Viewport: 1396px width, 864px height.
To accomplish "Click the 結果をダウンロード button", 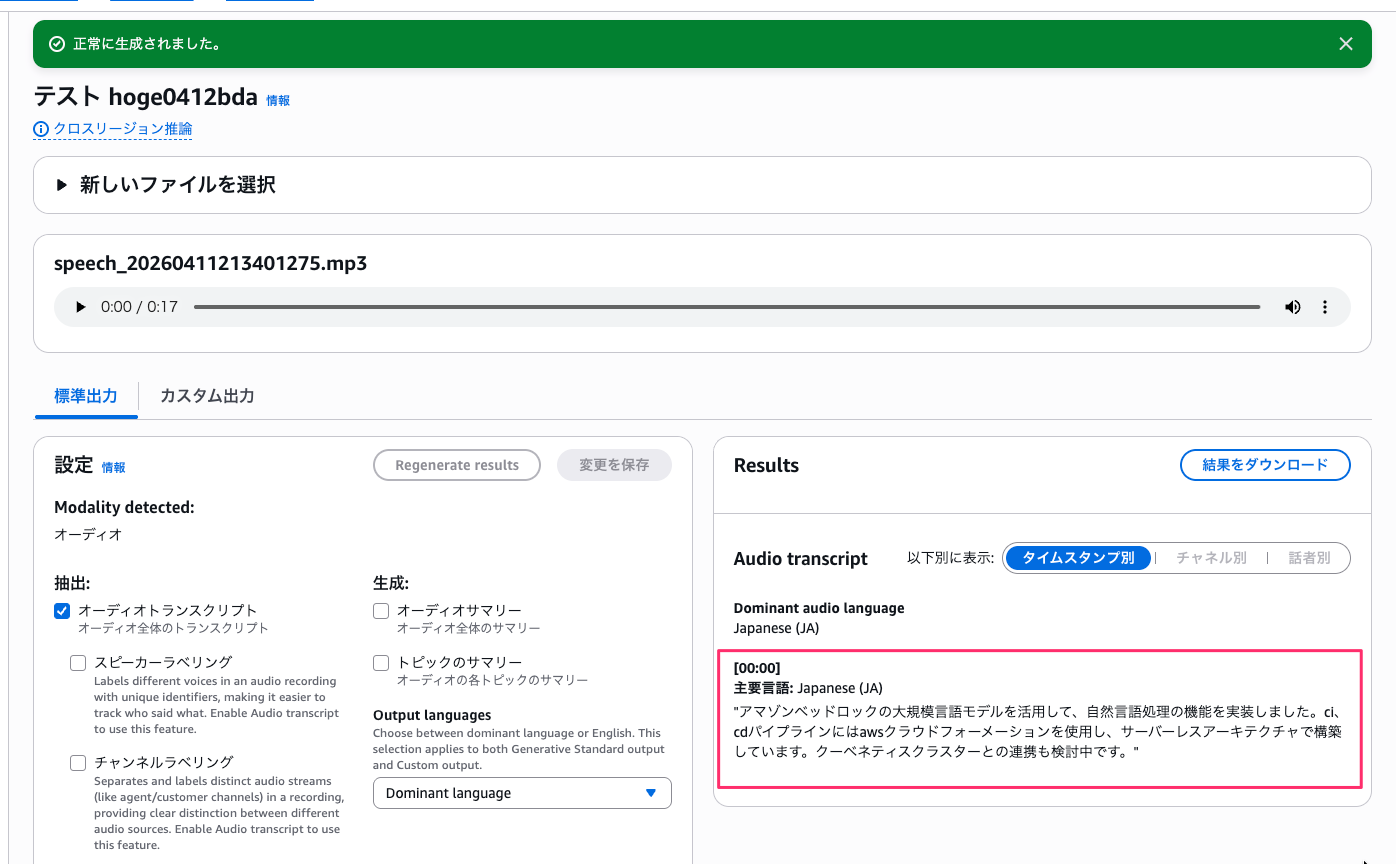I will 1265,465.
